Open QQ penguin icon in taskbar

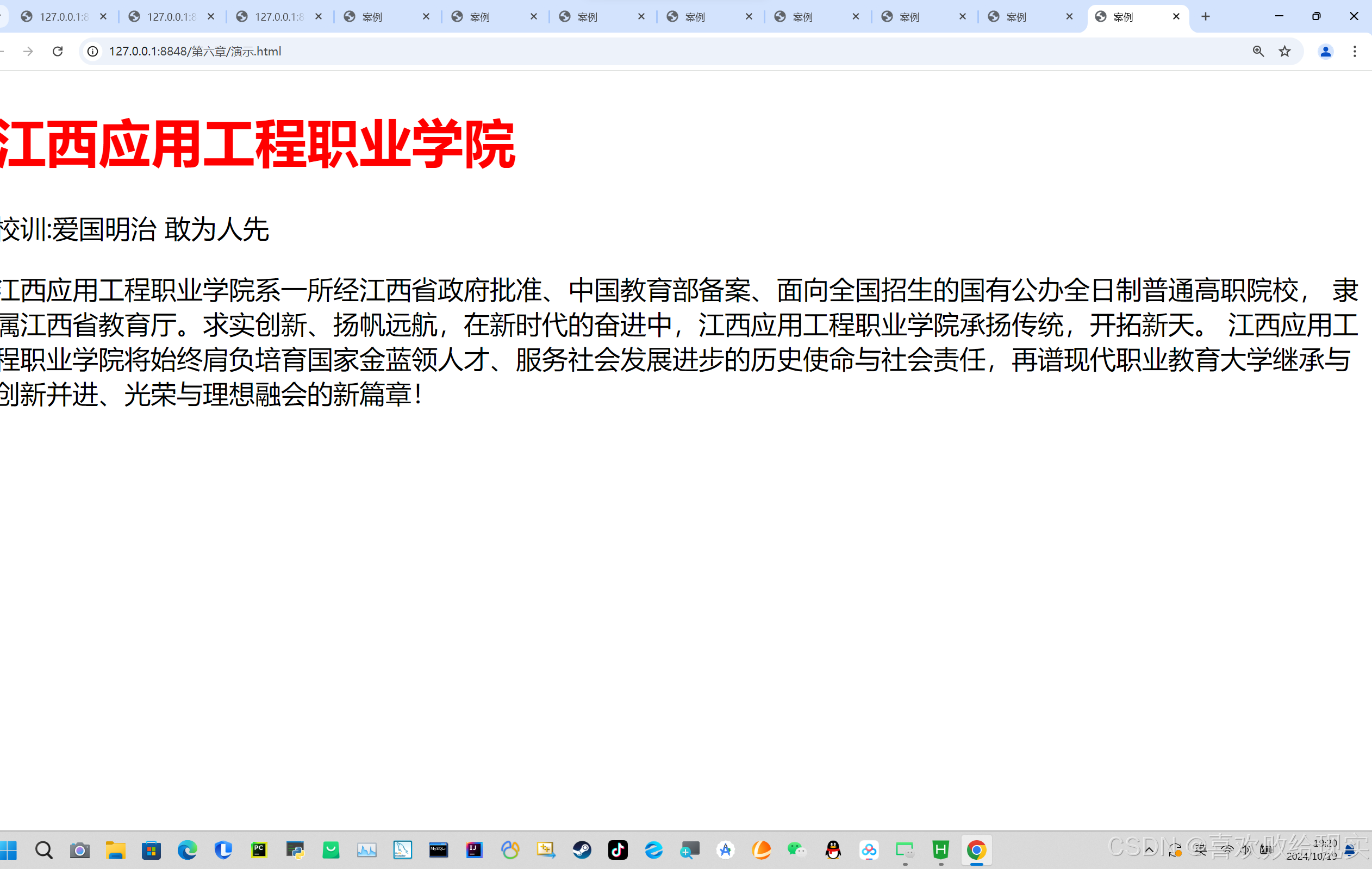click(833, 850)
